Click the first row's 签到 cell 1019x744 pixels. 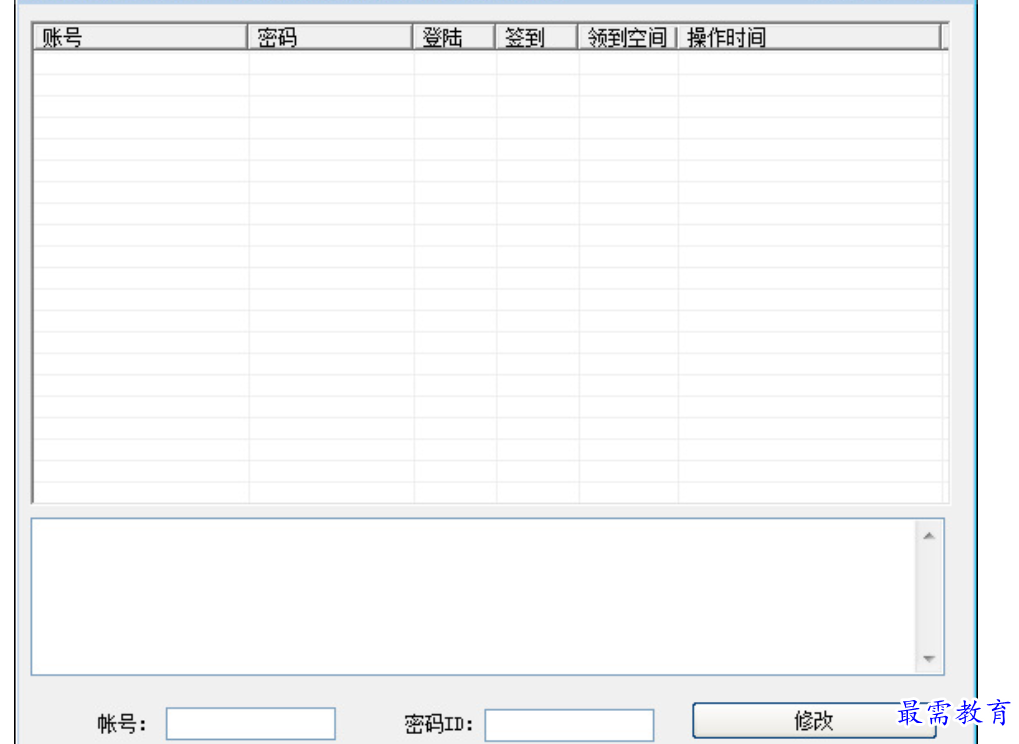(538, 63)
